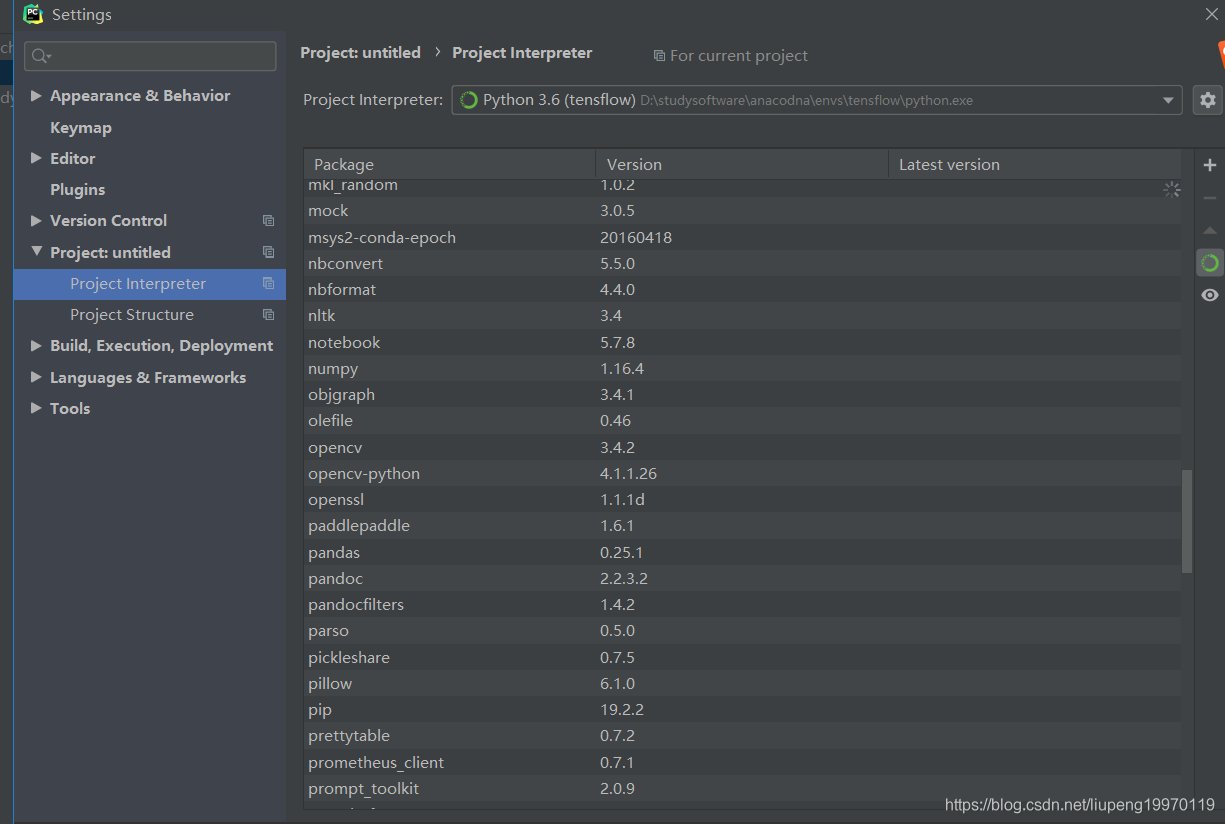Click the upgrade package arrow icon

coord(1210,230)
